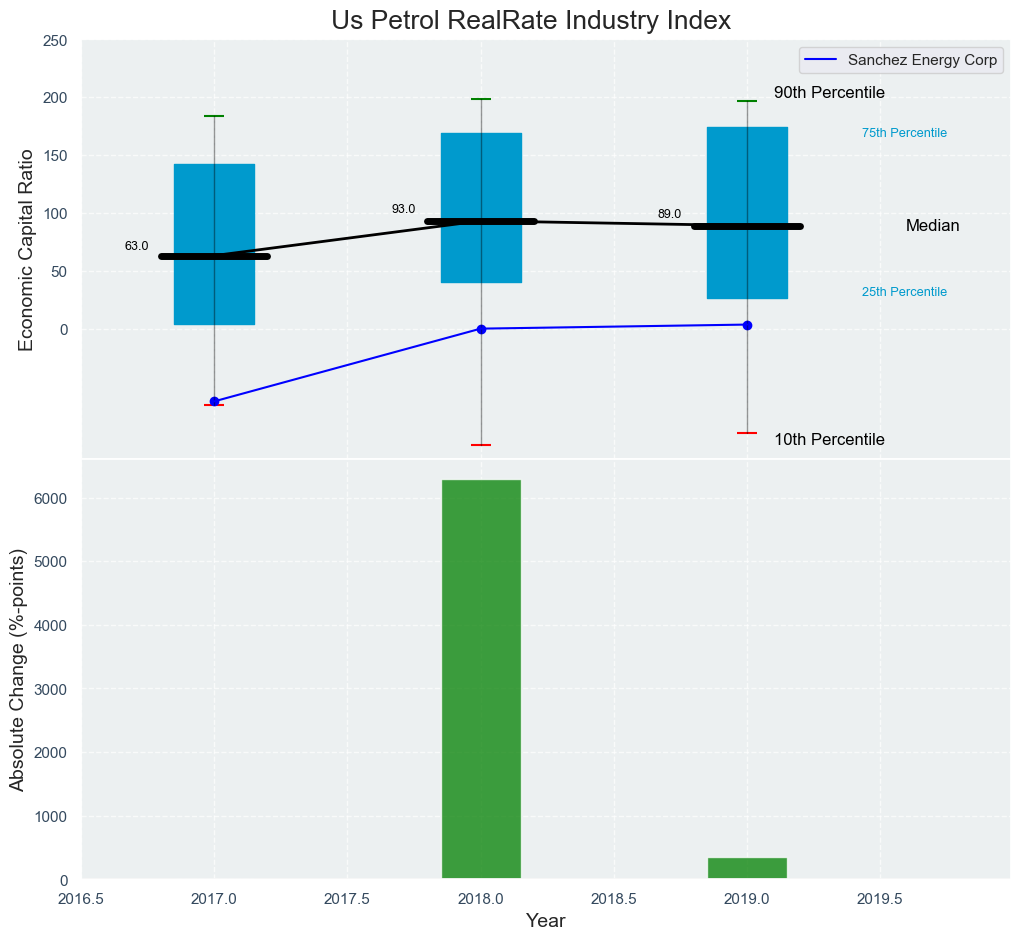The image size is (1020, 940).
Task: Click the blue 2017 percentile box
Action: (214, 245)
